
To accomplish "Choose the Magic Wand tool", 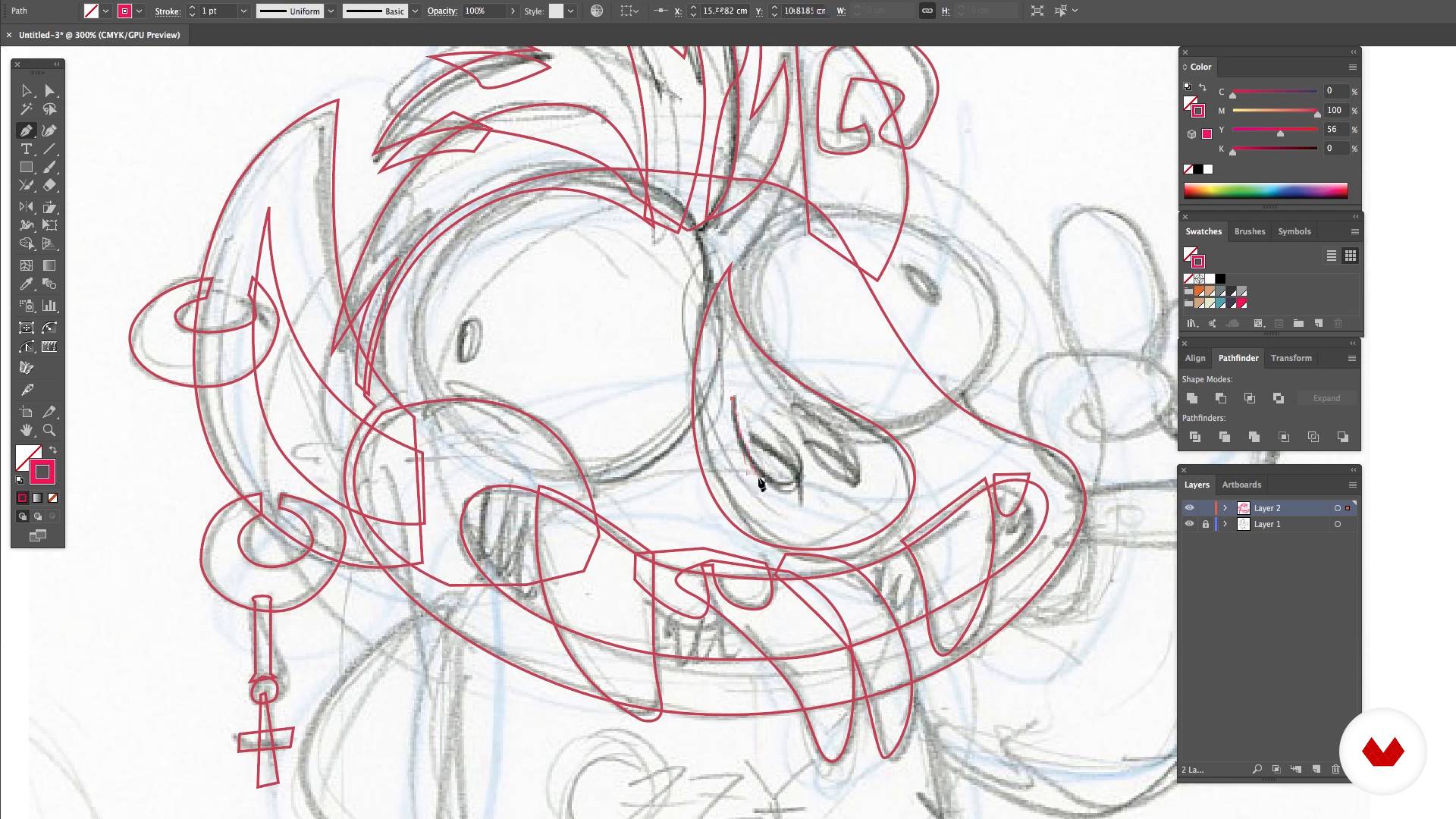I will pos(27,110).
